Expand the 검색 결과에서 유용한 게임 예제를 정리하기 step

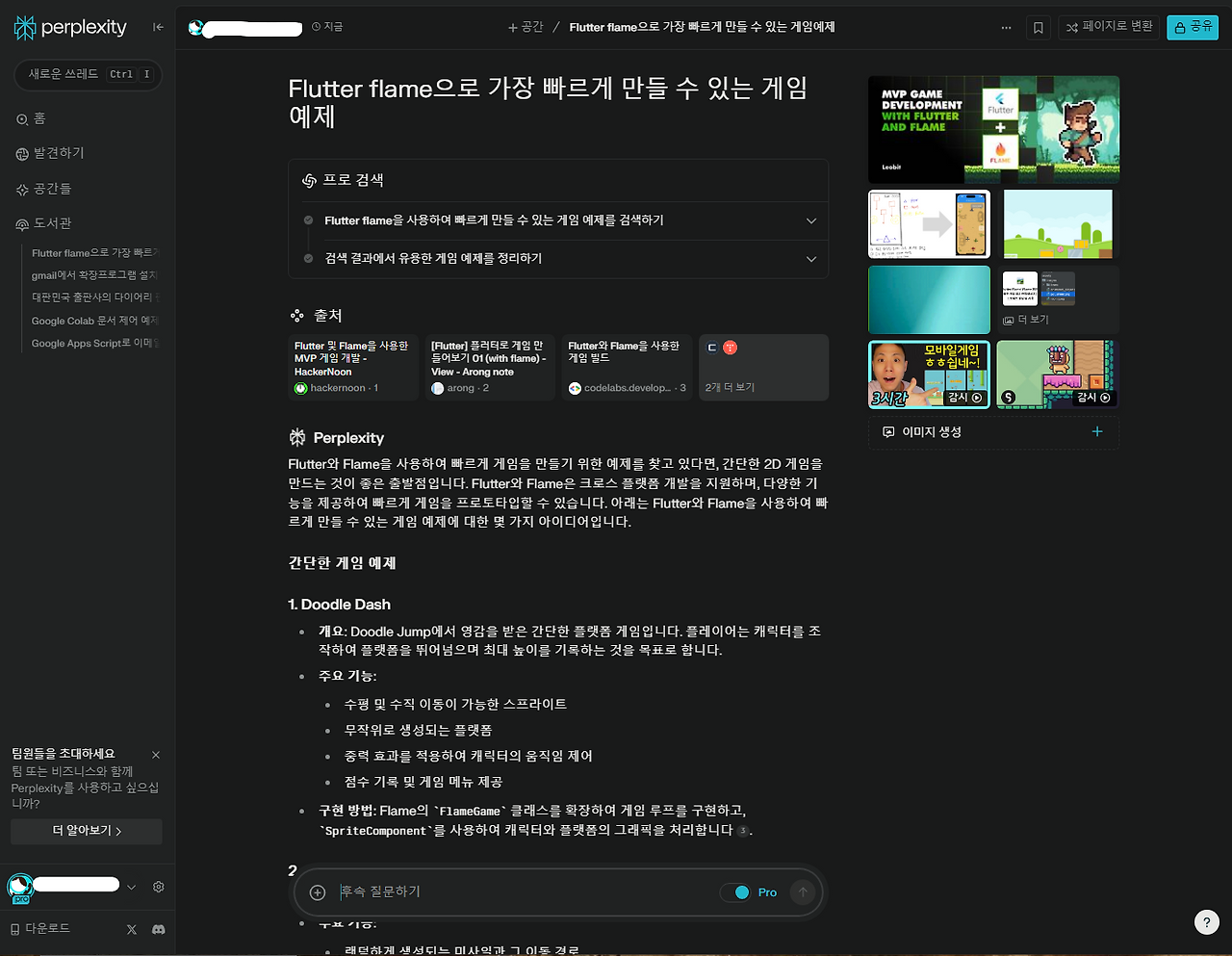(810, 259)
